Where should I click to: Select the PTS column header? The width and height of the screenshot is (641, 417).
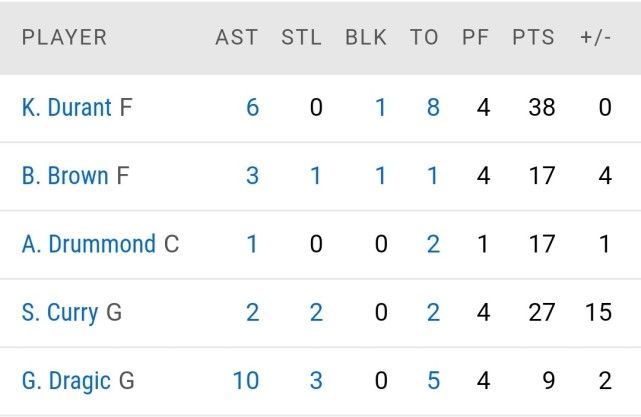533,37
